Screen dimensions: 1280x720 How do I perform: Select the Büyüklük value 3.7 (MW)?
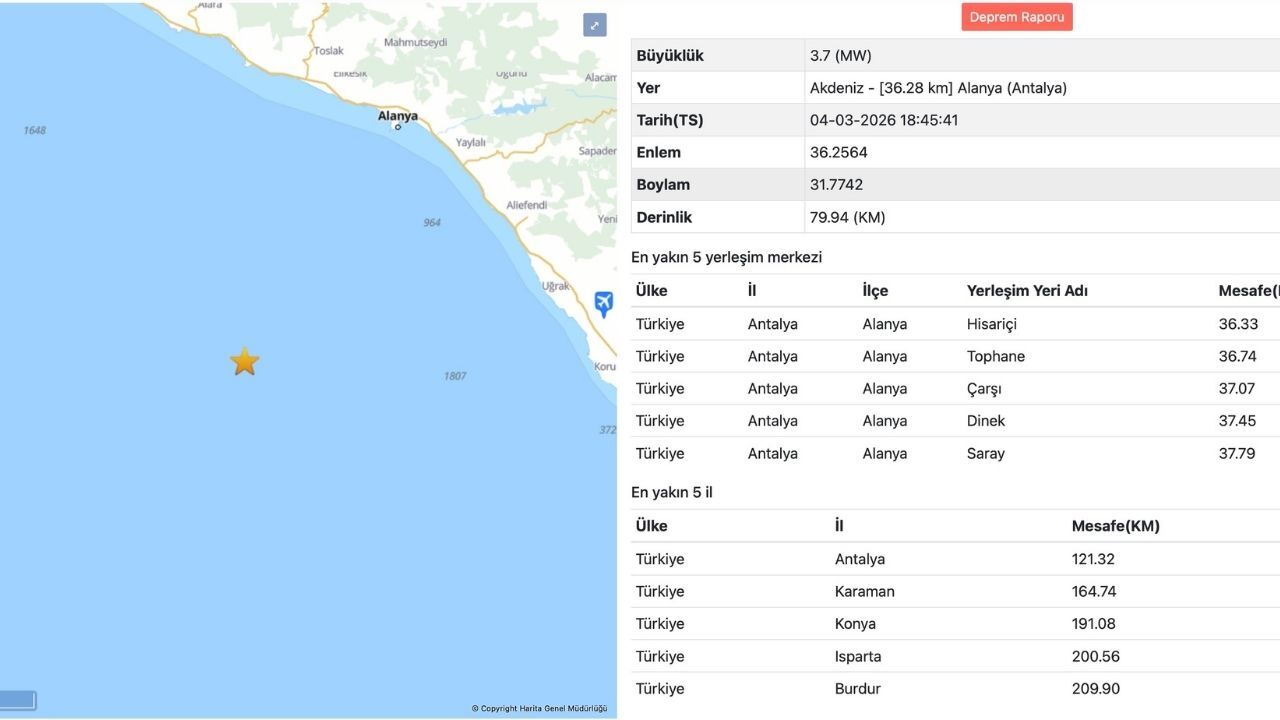point(841,55)
